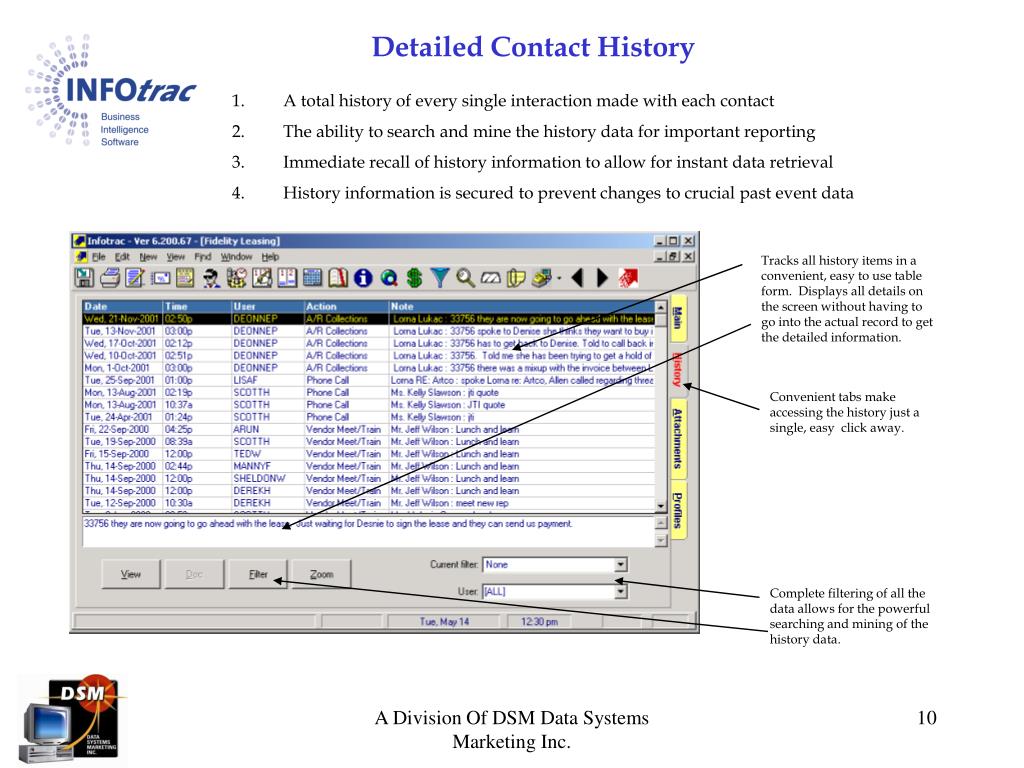The image size is (1024, 768).
Task: Open the edit note pencil icon
Action: (135, 278)
